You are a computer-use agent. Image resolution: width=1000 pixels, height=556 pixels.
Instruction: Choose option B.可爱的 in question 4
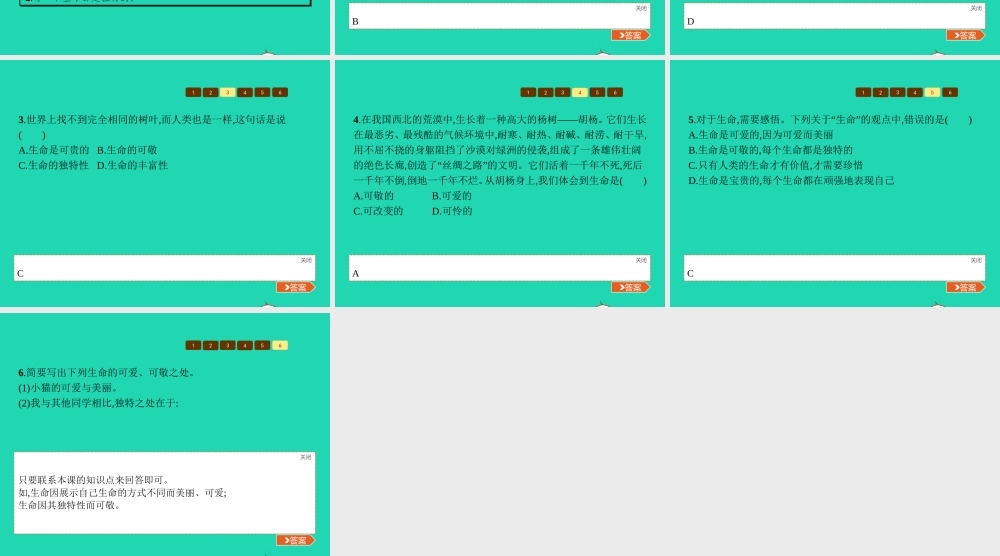(x=452, y=196)
